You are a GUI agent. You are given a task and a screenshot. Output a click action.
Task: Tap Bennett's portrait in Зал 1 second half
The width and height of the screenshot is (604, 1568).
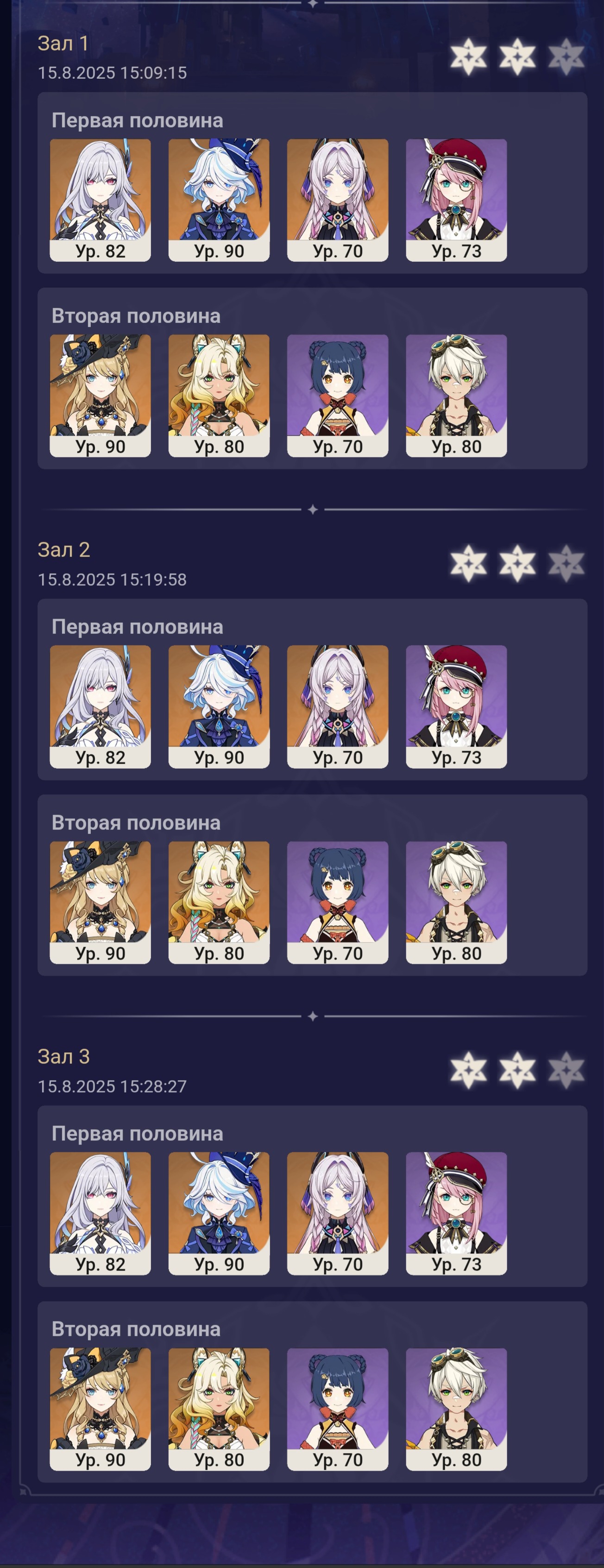point(456,396)
